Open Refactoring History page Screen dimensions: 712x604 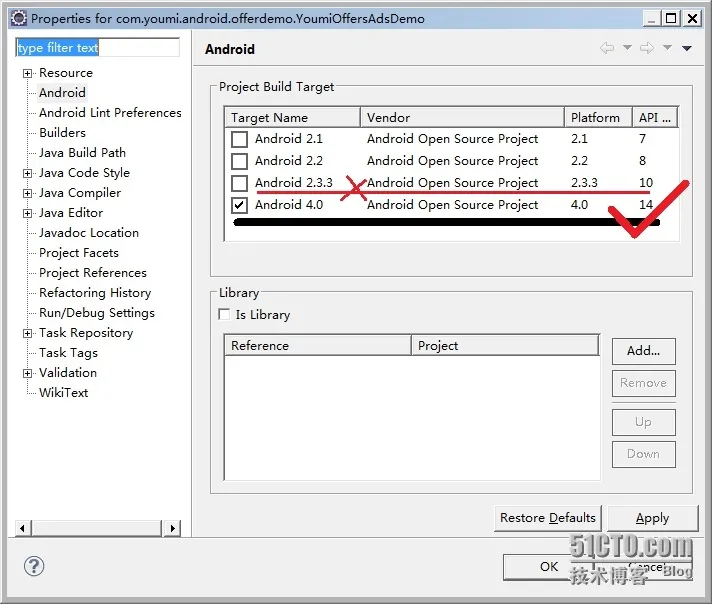click(x=95, y=293)
